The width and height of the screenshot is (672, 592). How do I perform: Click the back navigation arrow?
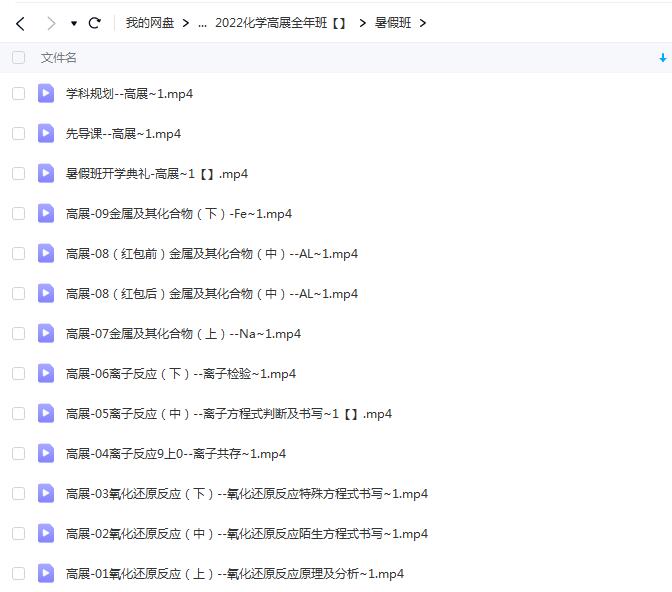click(x=20, y=23)
